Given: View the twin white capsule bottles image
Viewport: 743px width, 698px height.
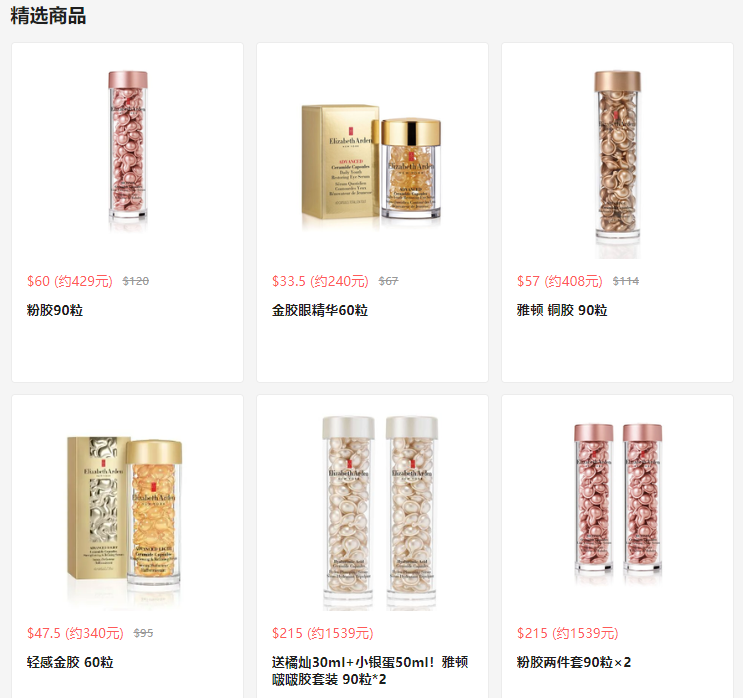Looking at the screenshot, I should [380, 513].
